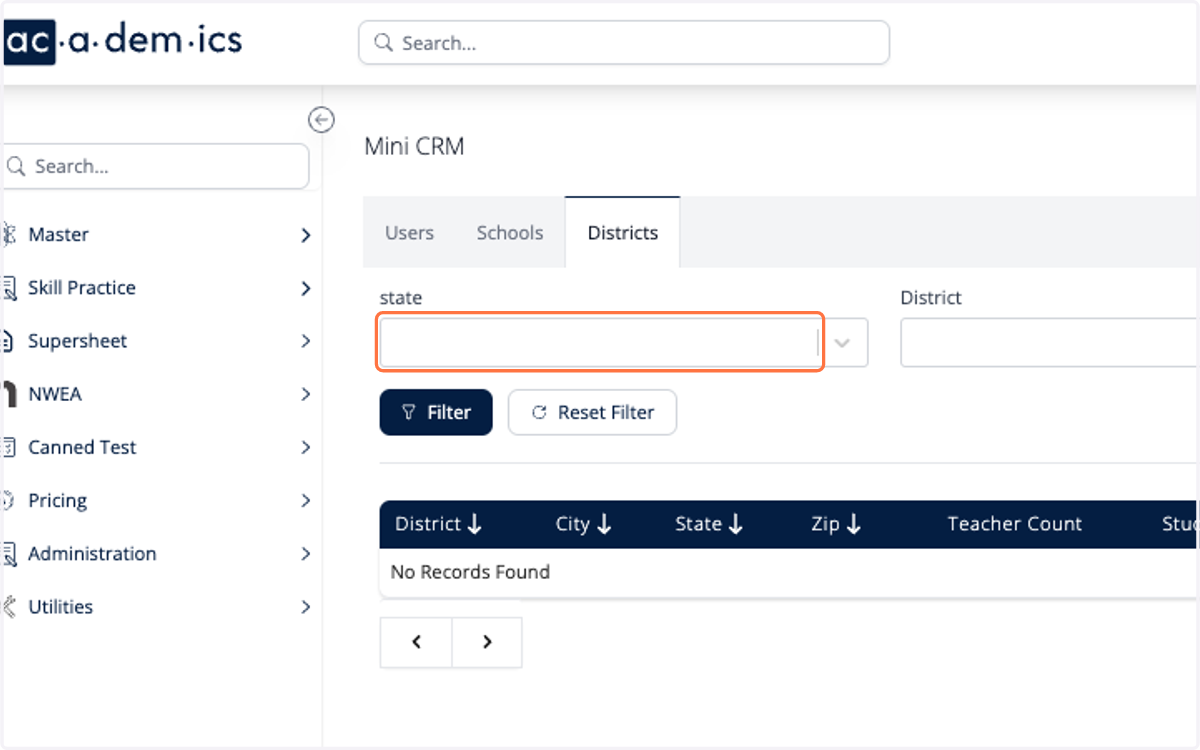
Task: Switch to the Users tab
Action: 409,232
